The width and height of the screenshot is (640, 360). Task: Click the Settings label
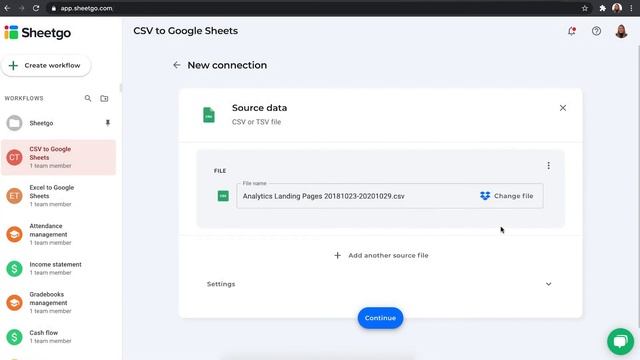[221, 284]
